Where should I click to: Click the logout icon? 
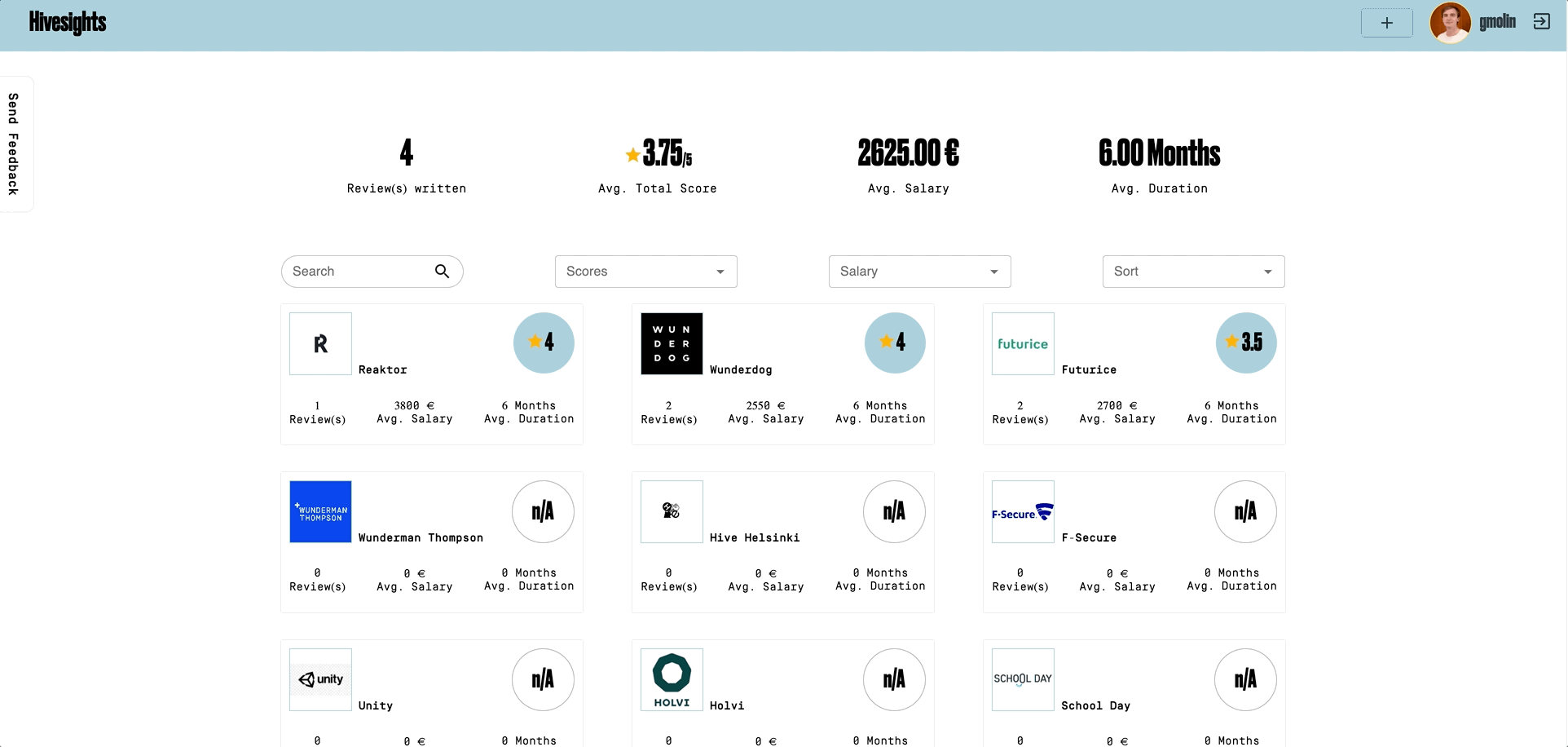click(1541, 22)
